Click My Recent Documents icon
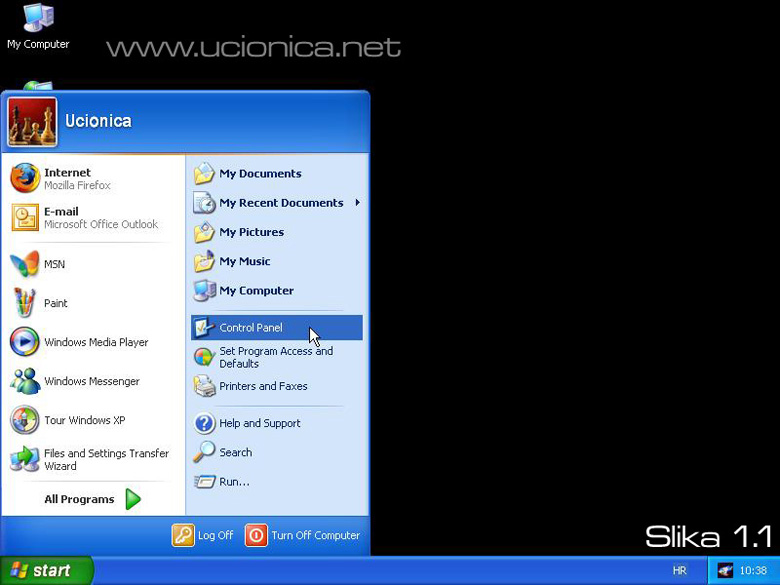780x585 pixels. [204, 203]
